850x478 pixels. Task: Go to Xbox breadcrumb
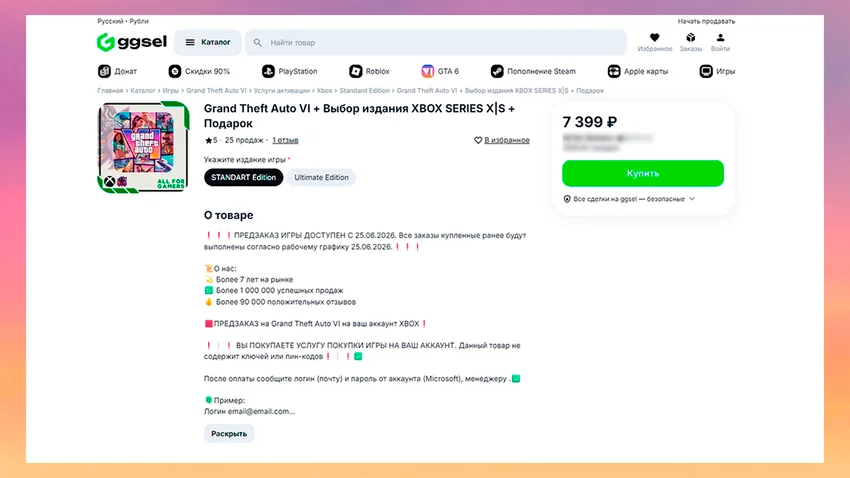[x=324, y=91]
